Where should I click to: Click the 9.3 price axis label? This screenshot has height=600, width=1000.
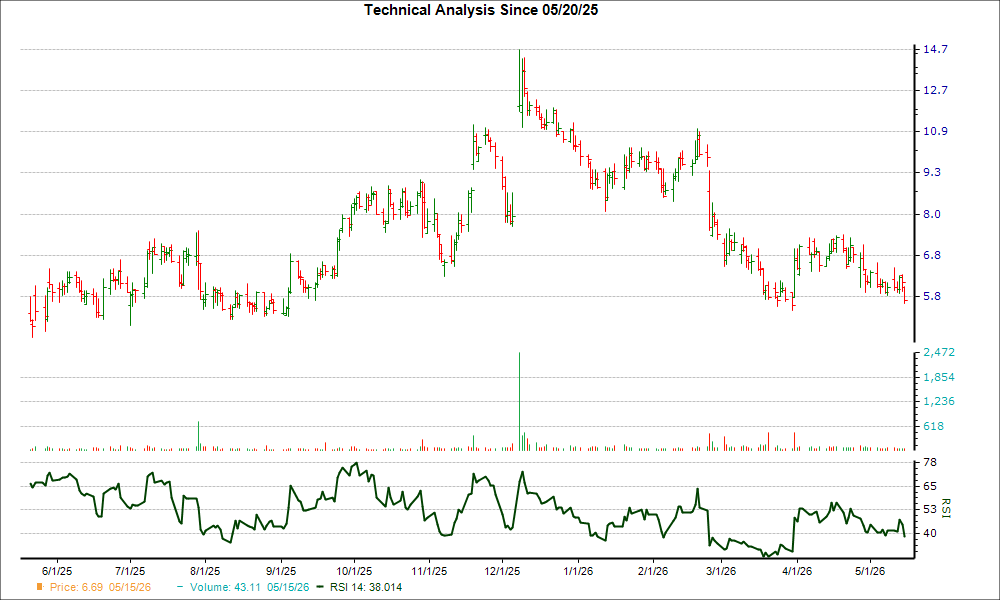click(x=932, y=173)
